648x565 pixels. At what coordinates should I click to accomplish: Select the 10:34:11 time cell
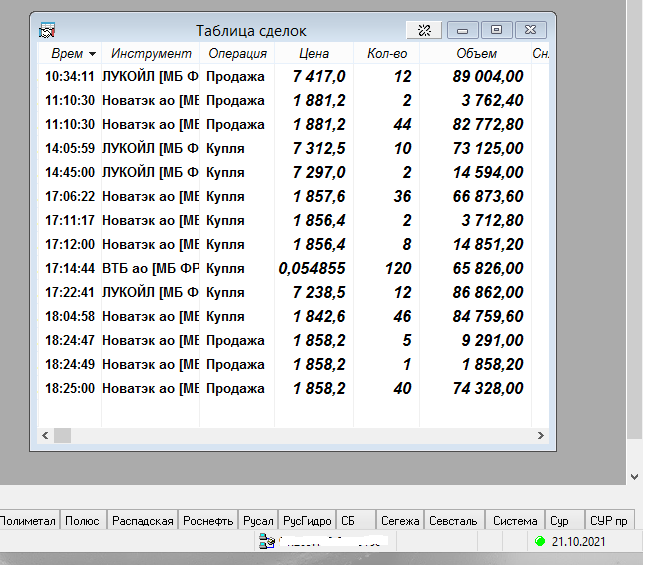70,76
